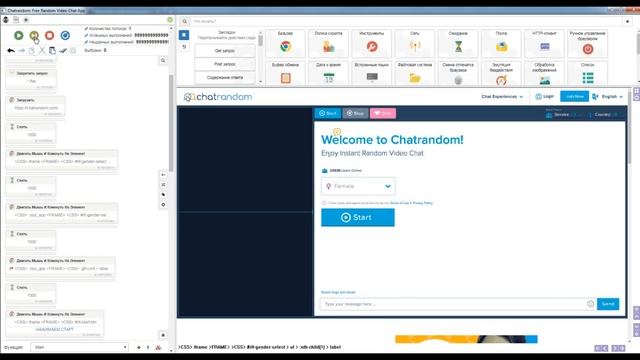Click the blue target Record icon
The image size is (640, 360).
coord(65,36)
